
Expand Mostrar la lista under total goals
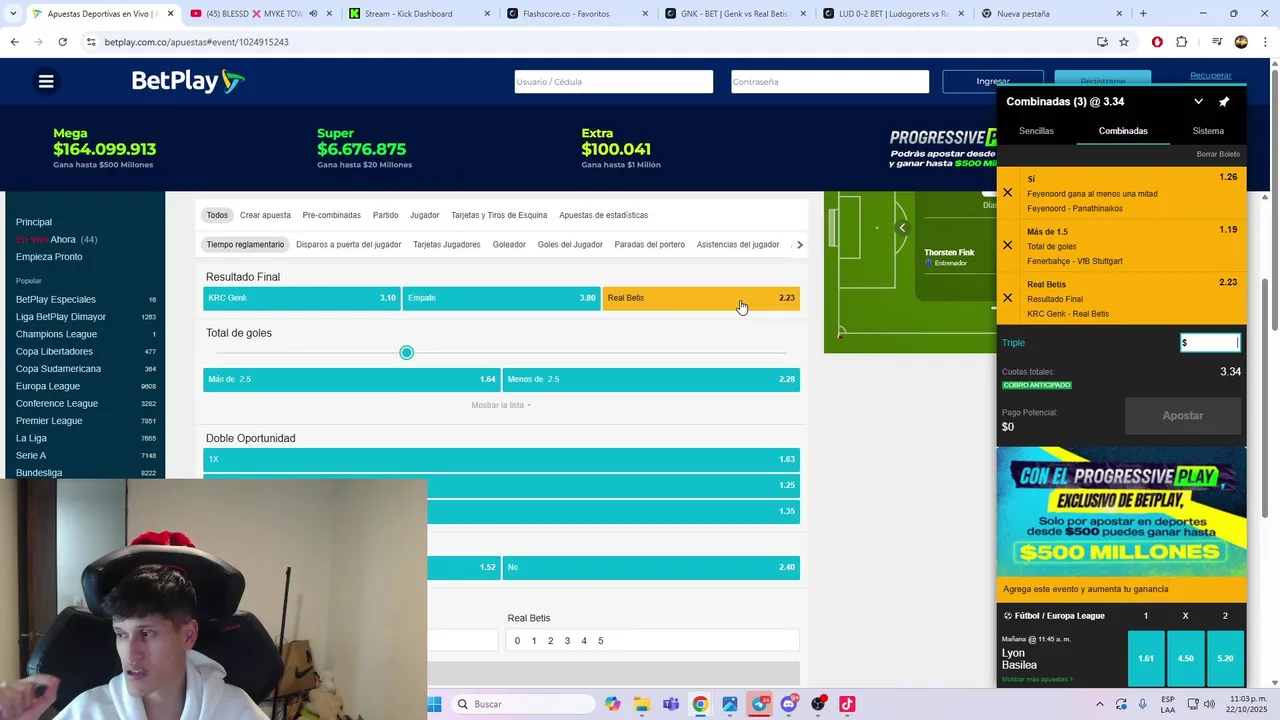click(501, 405)
